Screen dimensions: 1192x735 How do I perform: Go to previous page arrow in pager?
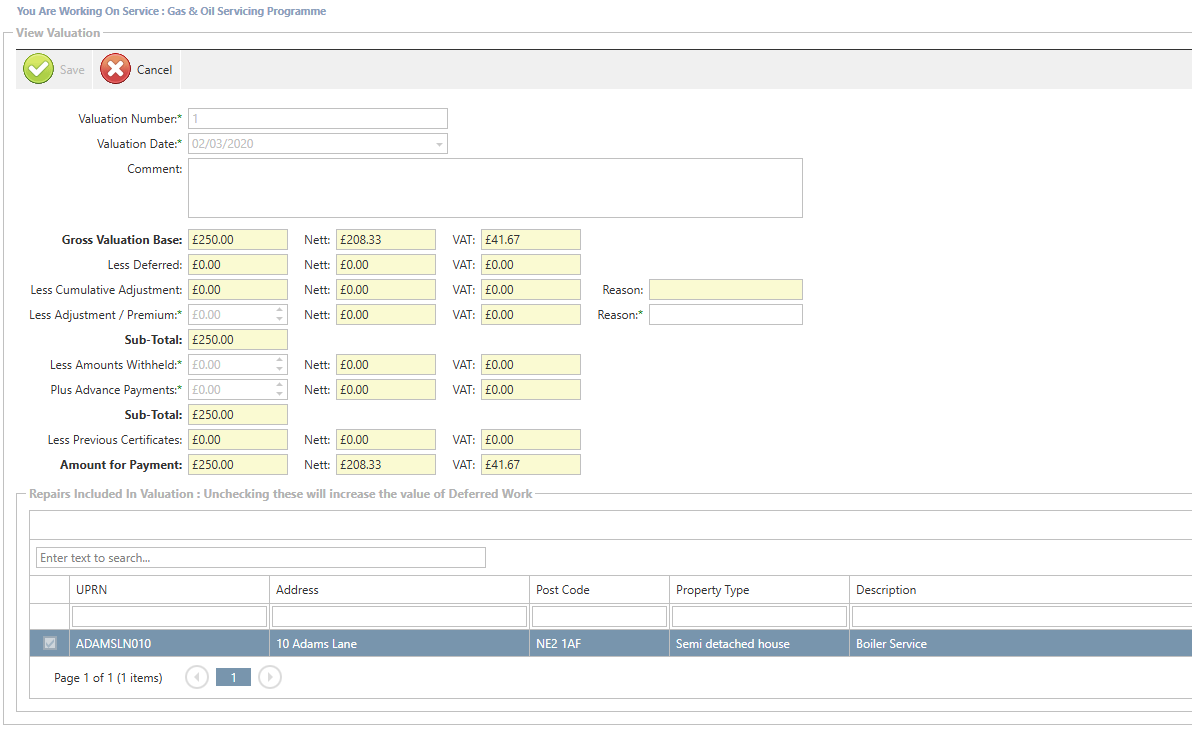[197, 678]
